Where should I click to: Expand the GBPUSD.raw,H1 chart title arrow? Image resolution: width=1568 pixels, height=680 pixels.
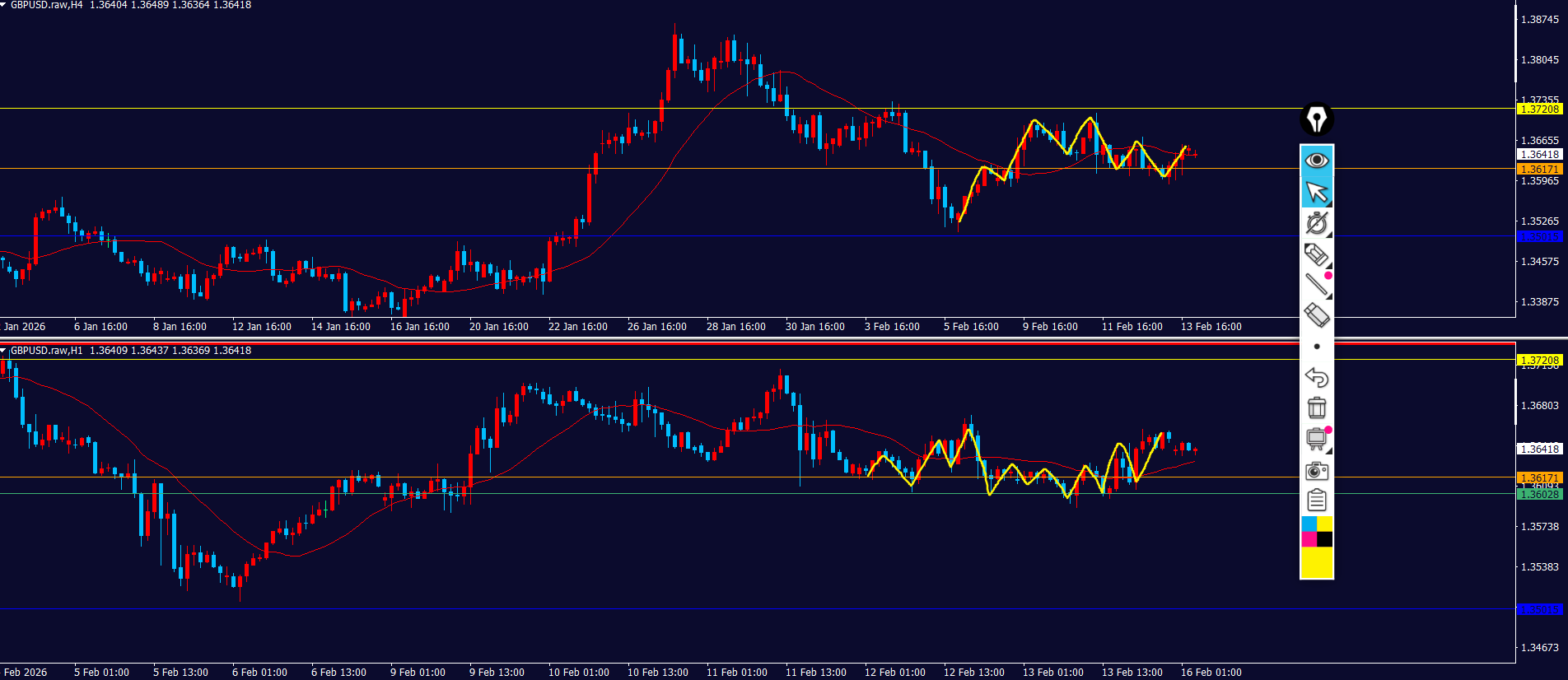4,351
